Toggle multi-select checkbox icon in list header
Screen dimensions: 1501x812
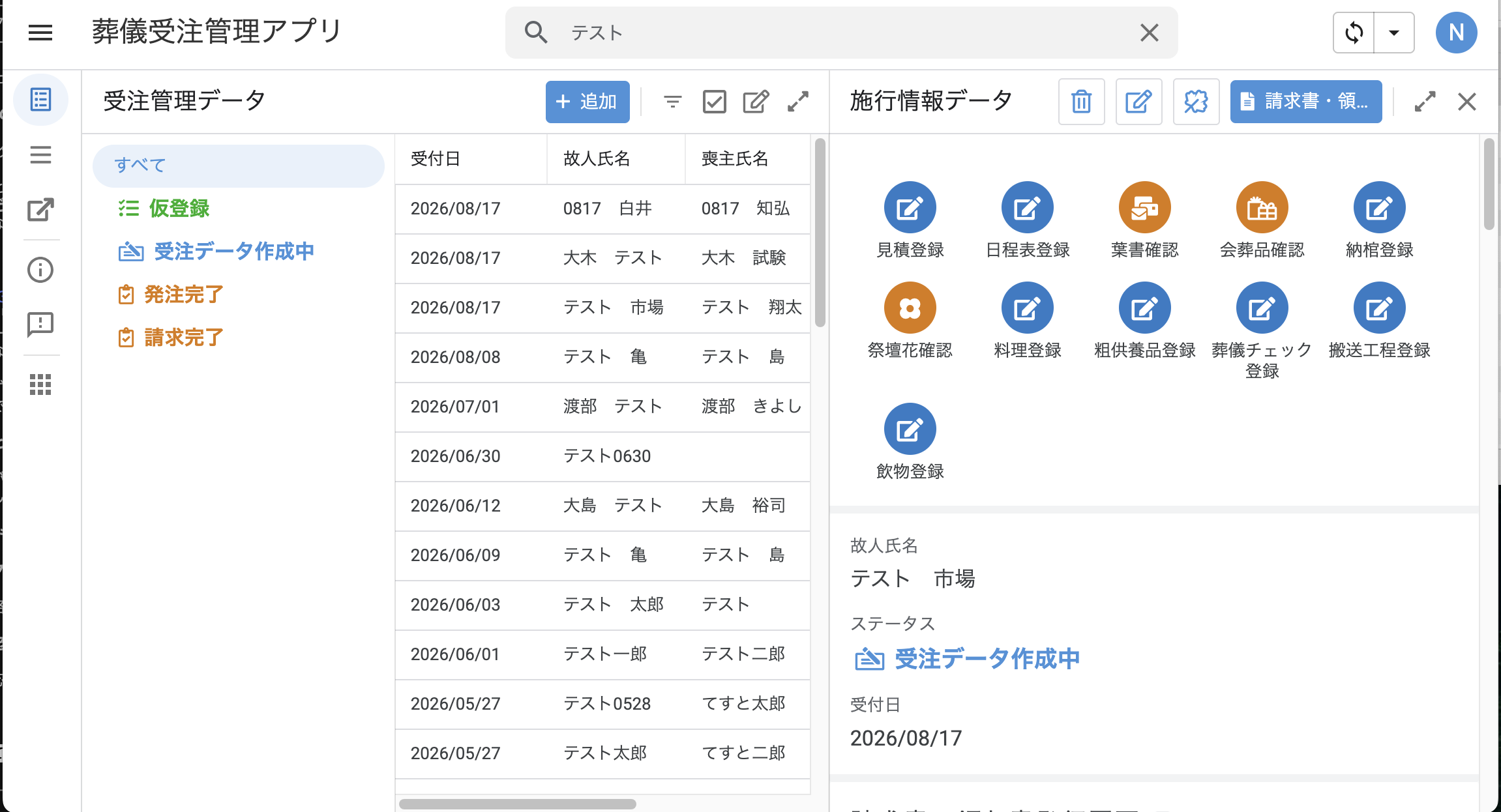coord(714,102)
